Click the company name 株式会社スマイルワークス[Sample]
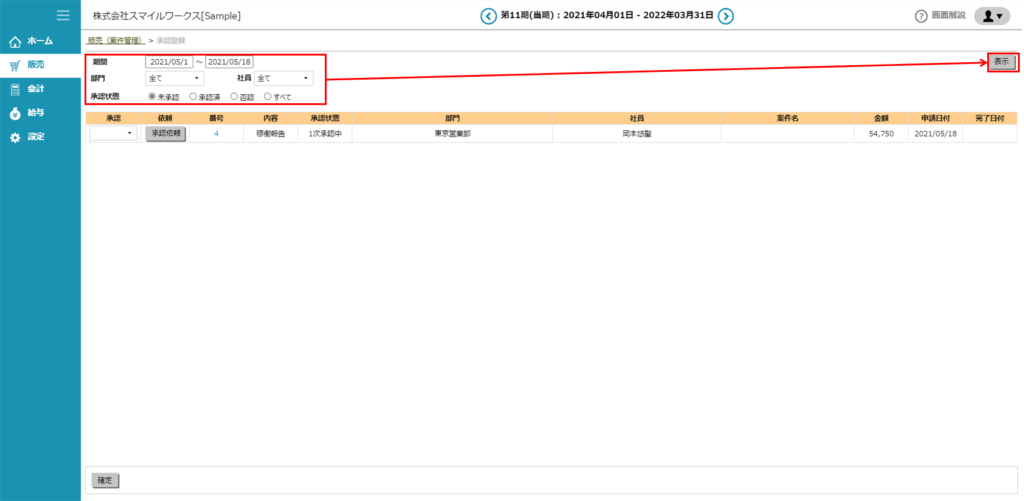This screenshot has width=1024, height=501. click(x=167, y=16)
